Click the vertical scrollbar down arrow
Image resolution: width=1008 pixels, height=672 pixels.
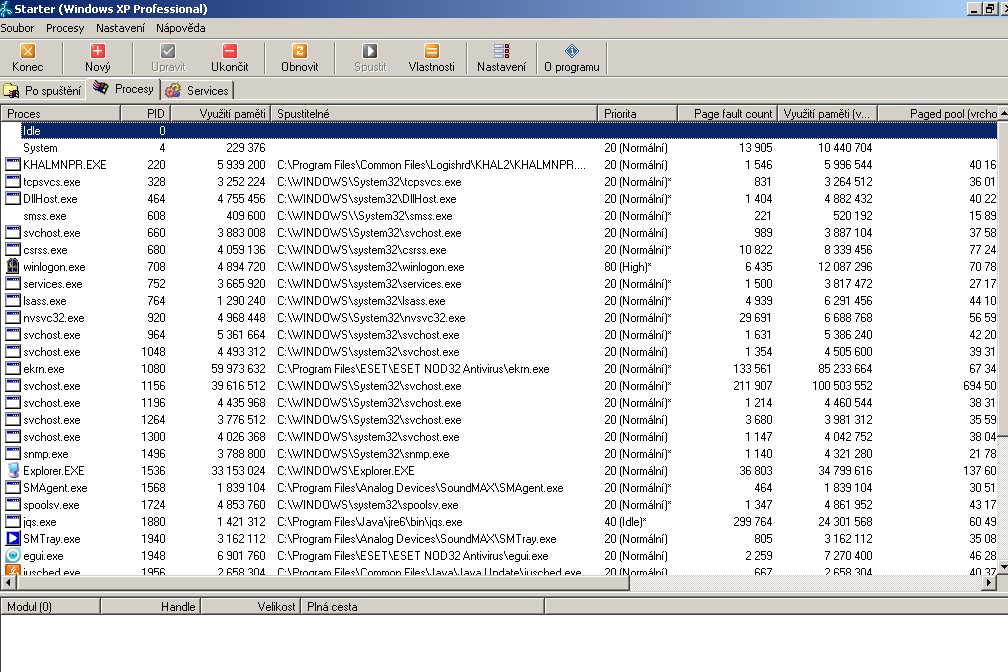click(1001, 565)
